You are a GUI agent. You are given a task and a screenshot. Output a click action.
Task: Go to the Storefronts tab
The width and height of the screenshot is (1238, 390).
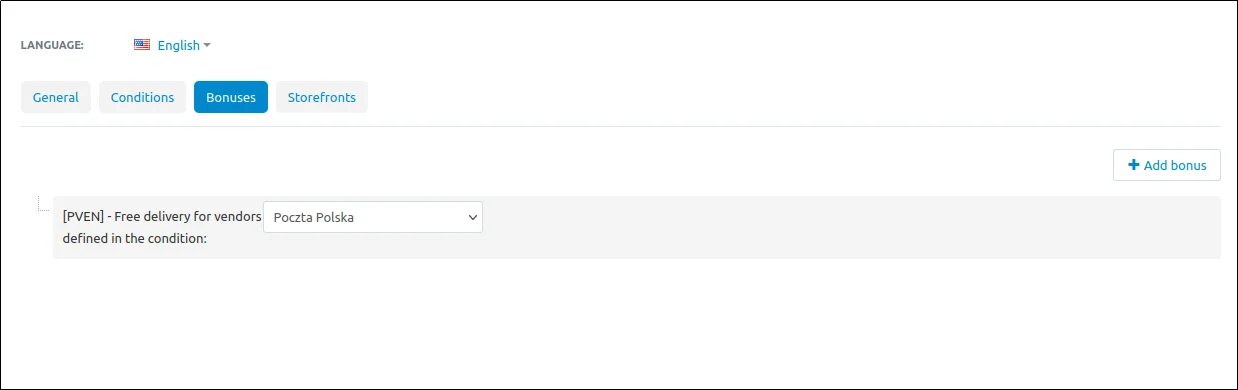(322, 97)
